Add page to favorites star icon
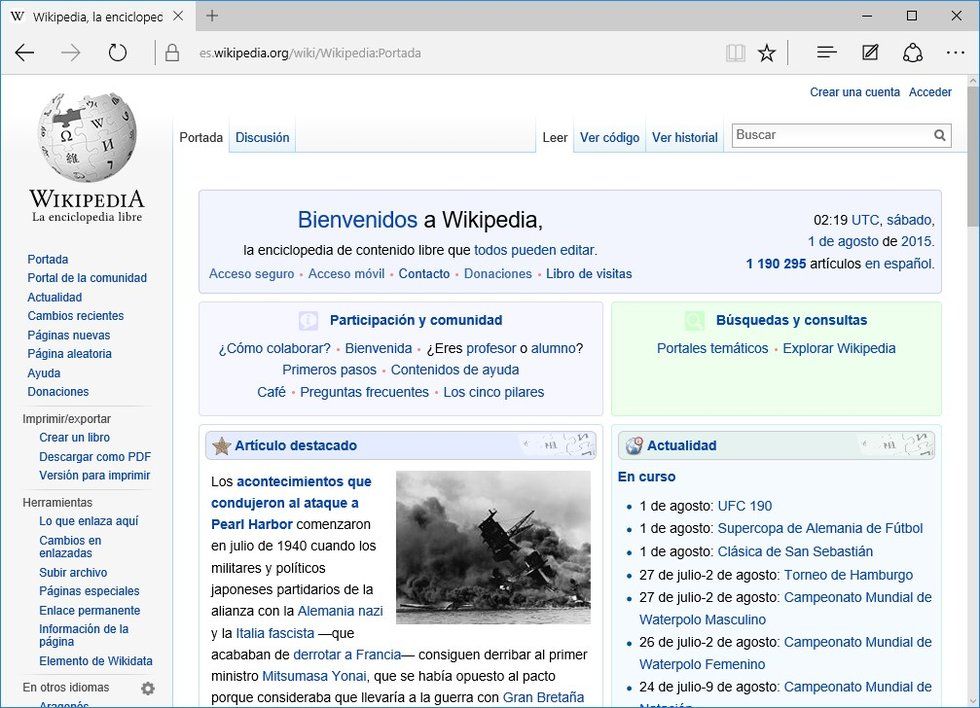This screenshot has height=708, width=980. click(x=767, y=53)
